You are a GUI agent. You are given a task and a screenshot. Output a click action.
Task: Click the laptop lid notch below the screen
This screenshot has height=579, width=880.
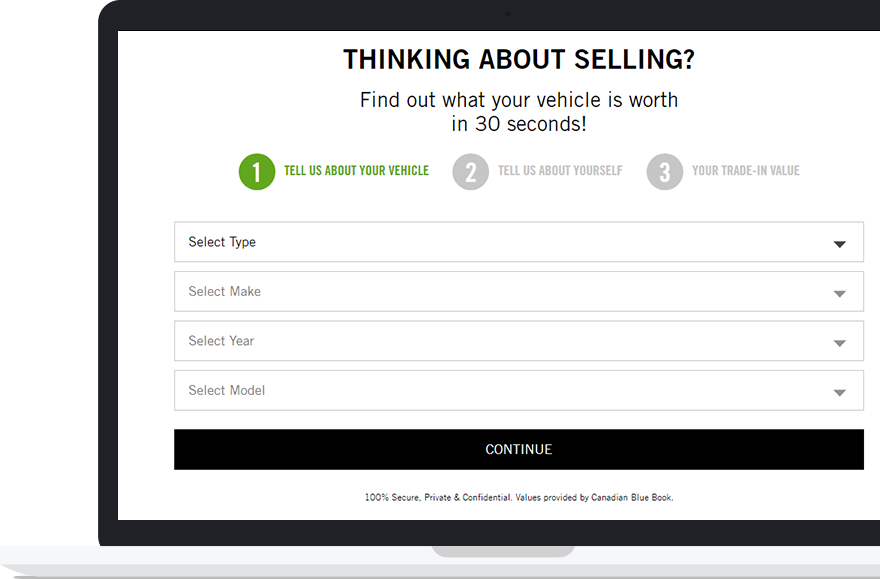point(503,552)
